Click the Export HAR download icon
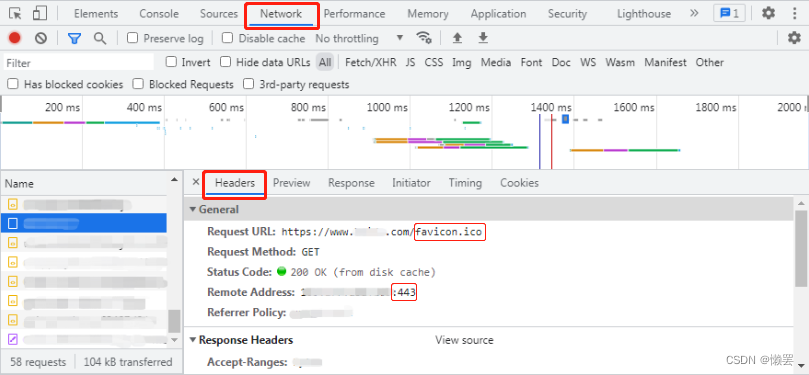Image resolution: width=809 pixels, height=375 pixels. tap(482, 38)
